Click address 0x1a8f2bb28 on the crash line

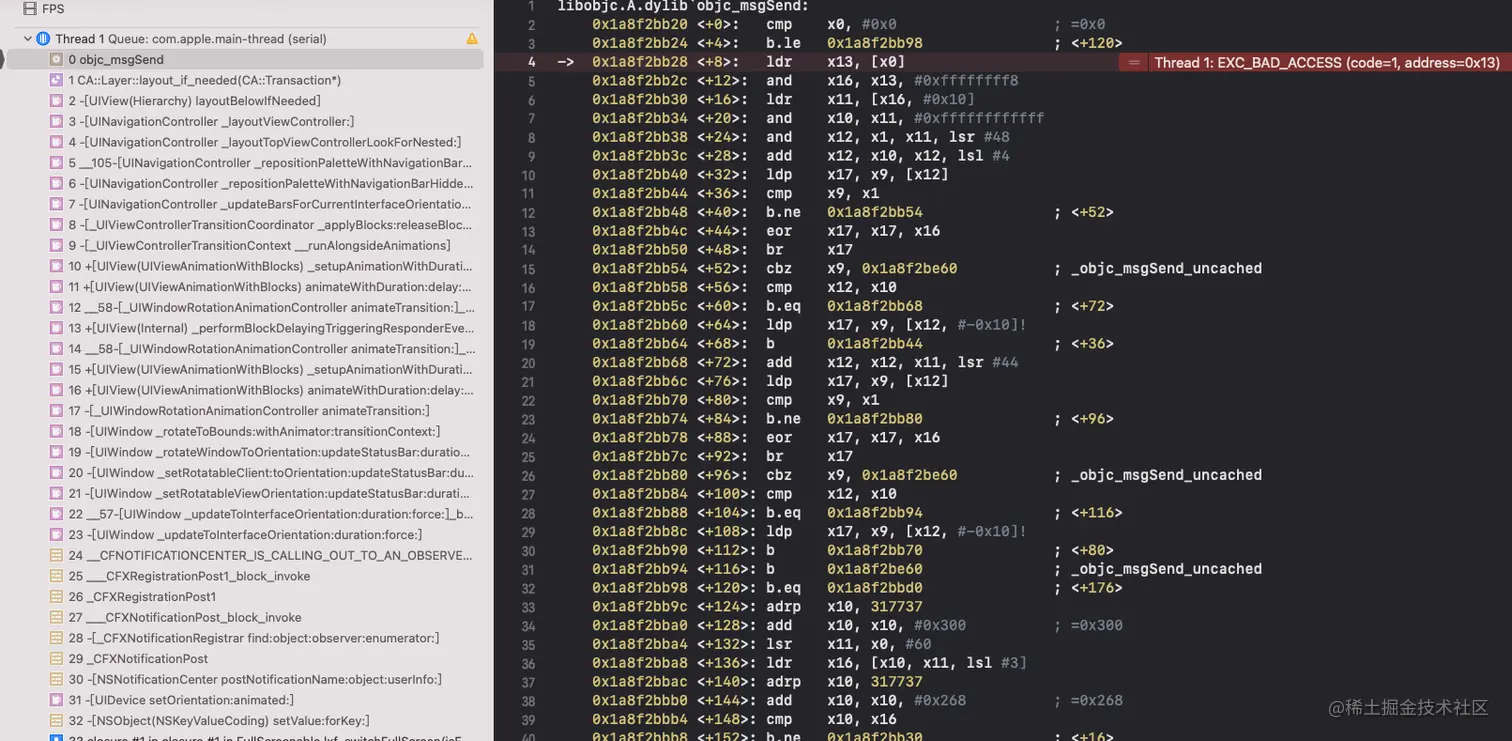click(x=639, y=62)
